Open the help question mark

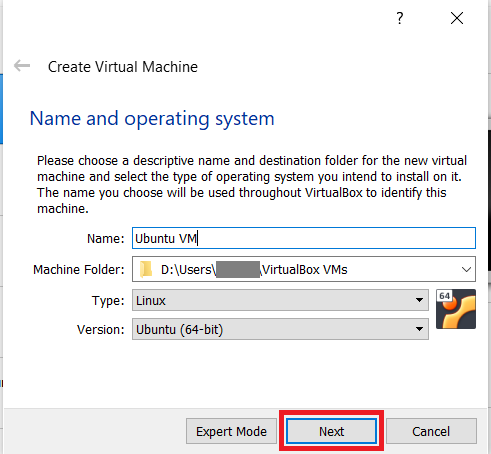click(x=400, y=18)
